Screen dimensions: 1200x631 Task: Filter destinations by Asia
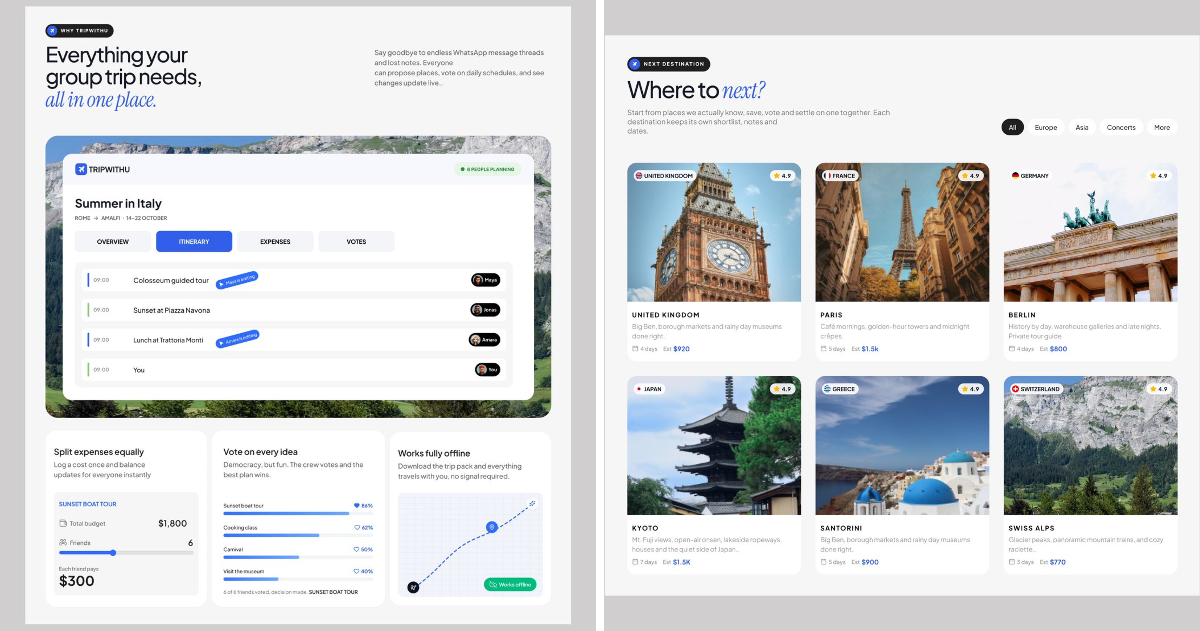1082,127
